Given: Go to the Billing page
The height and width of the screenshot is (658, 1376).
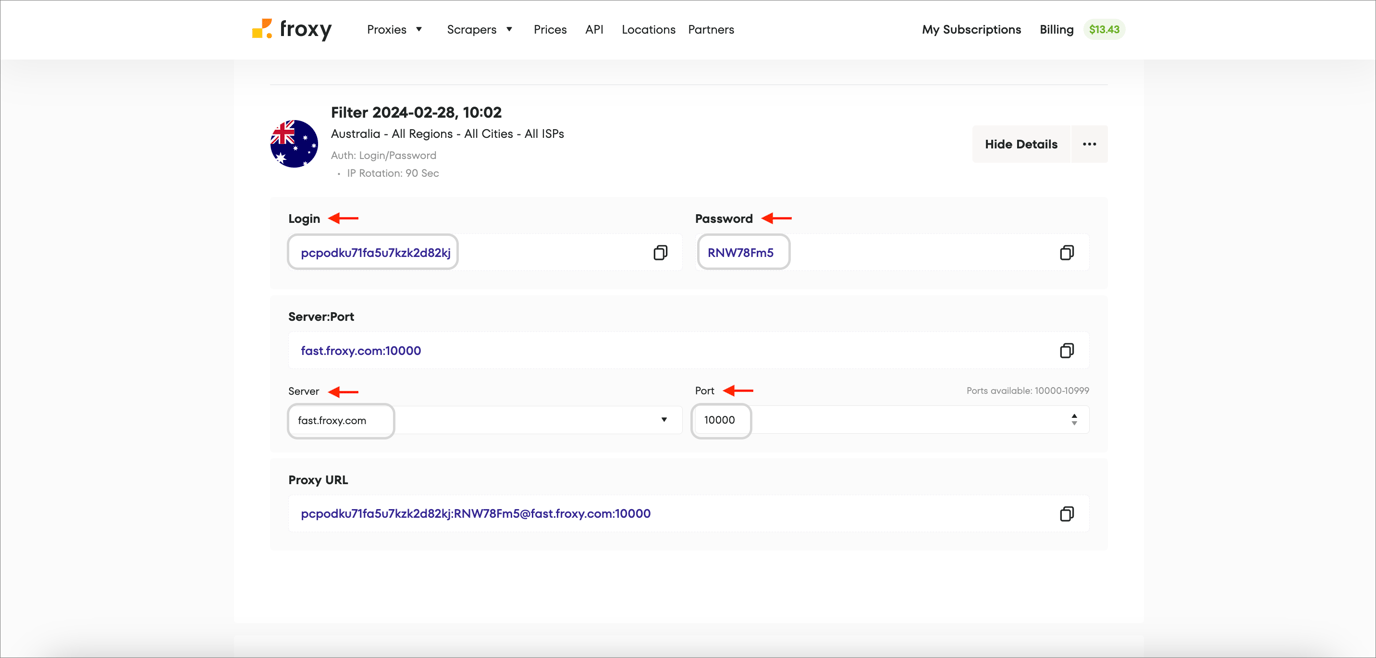Looking at the screenshot, I should (x=1056, y=29).
